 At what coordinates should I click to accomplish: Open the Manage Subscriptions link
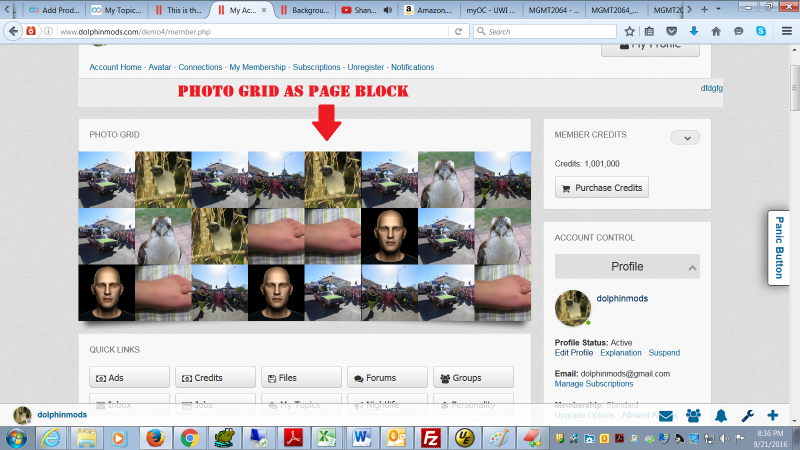pos(593,384)
